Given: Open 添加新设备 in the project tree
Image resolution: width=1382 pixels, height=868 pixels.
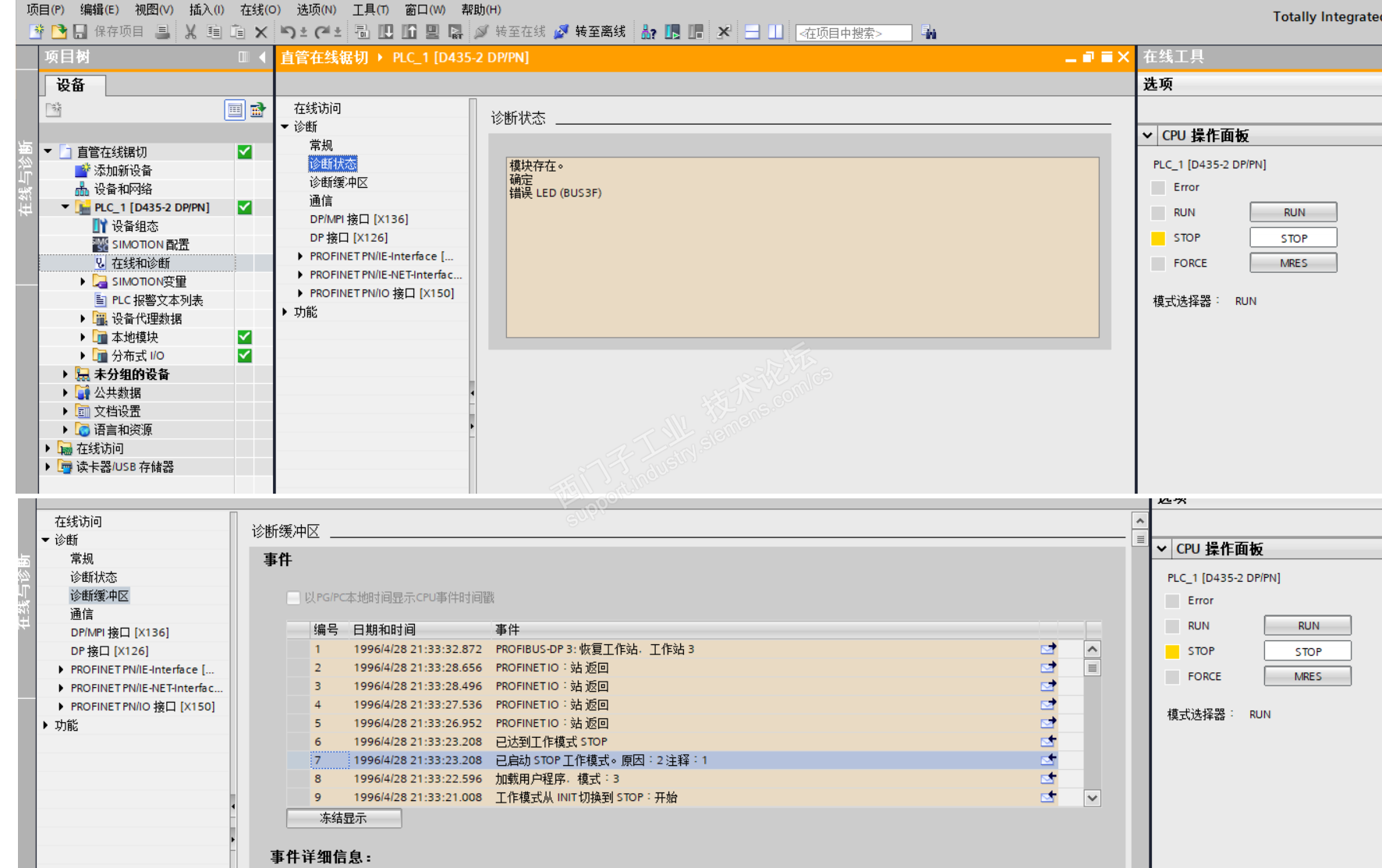Looking at the screenshot, I should [x=122, y=170].
